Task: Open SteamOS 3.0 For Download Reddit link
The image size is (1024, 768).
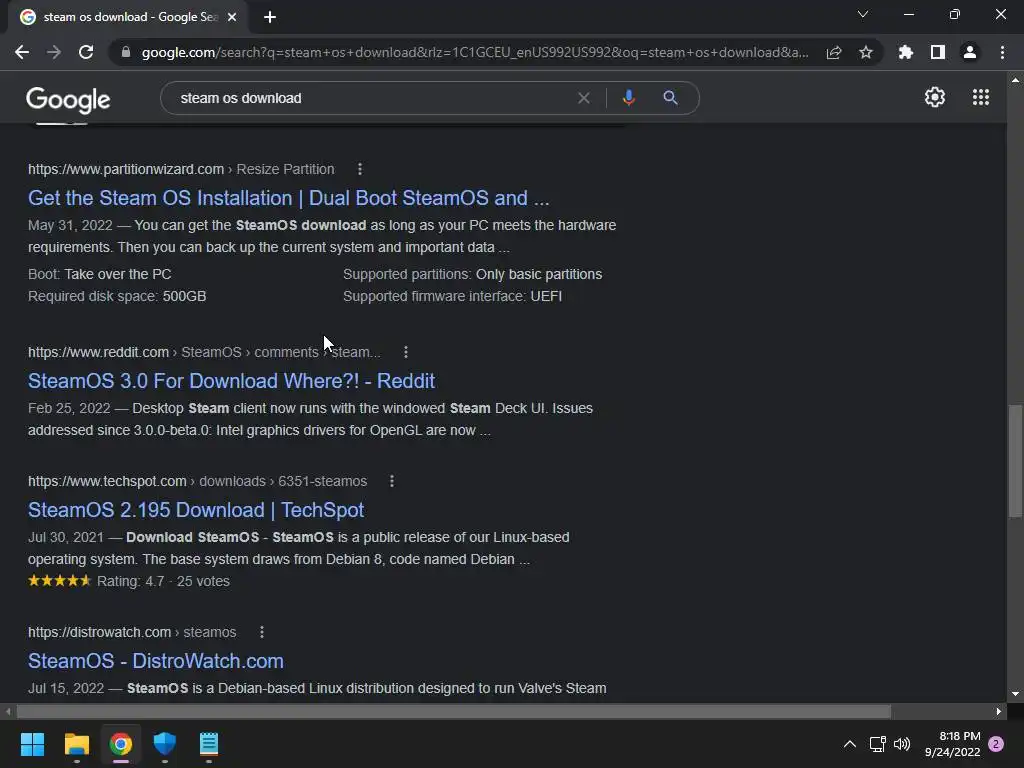Action: click(231, 381)
